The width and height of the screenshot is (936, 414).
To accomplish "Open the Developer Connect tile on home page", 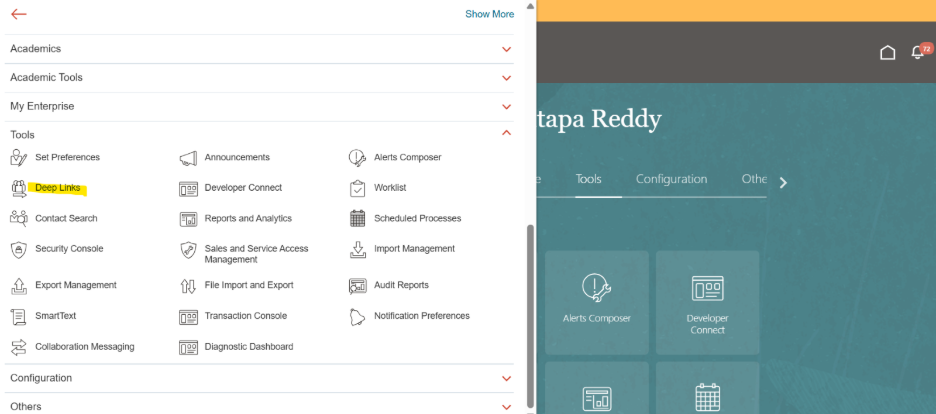I will [707, 302].
